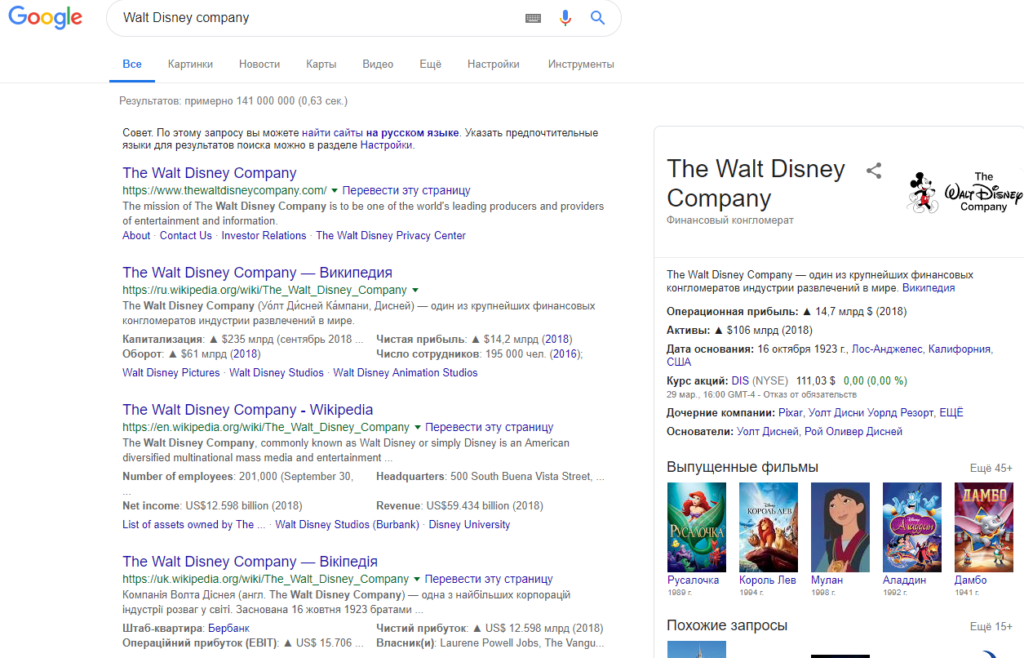Open the Investor Relations sitelink
The image size is (1024, 658).
pos(263,236)
